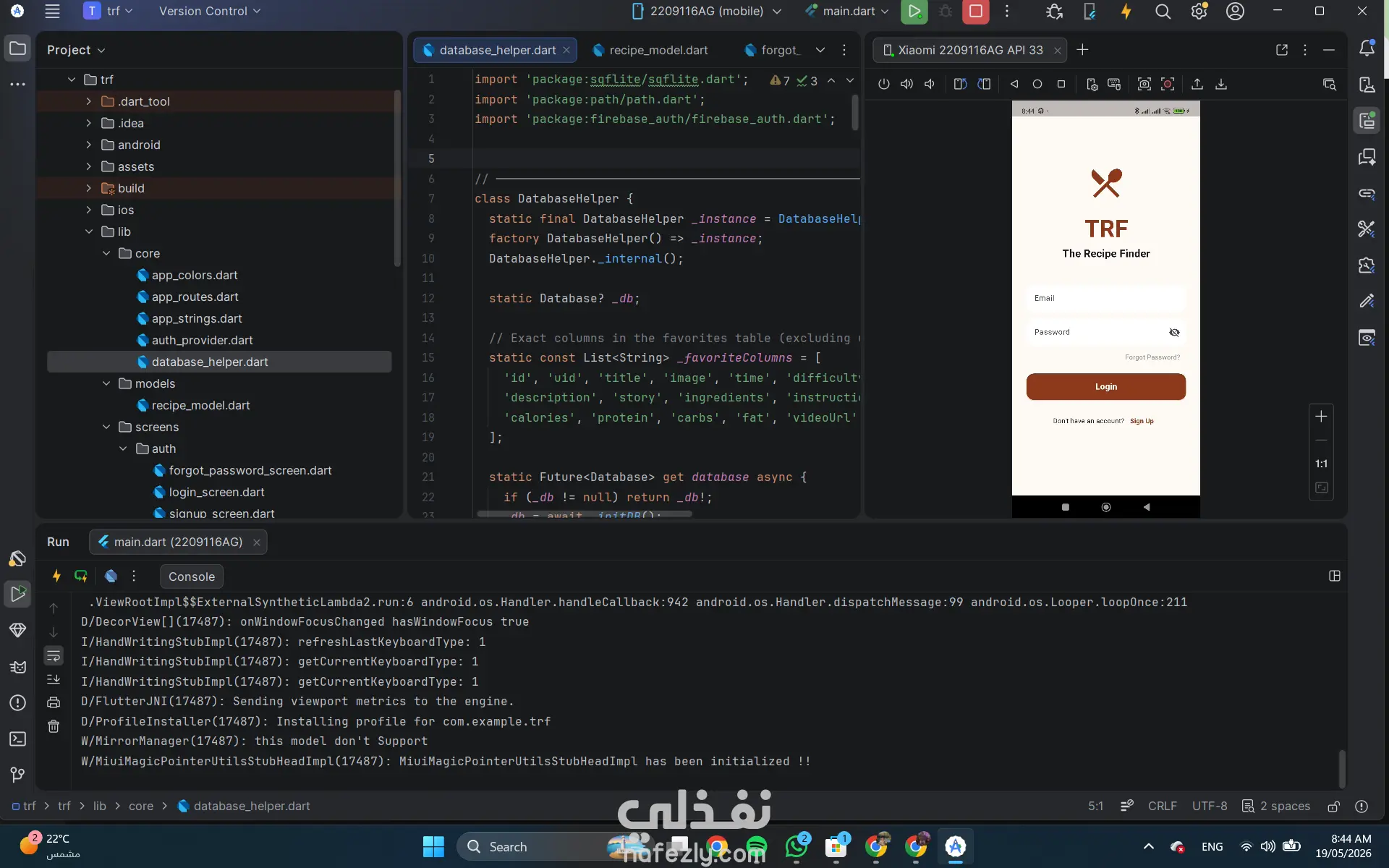Click the green Run button in top toolbar
The height and width of the screenshot is (868, 1389).
coord(914,12)
